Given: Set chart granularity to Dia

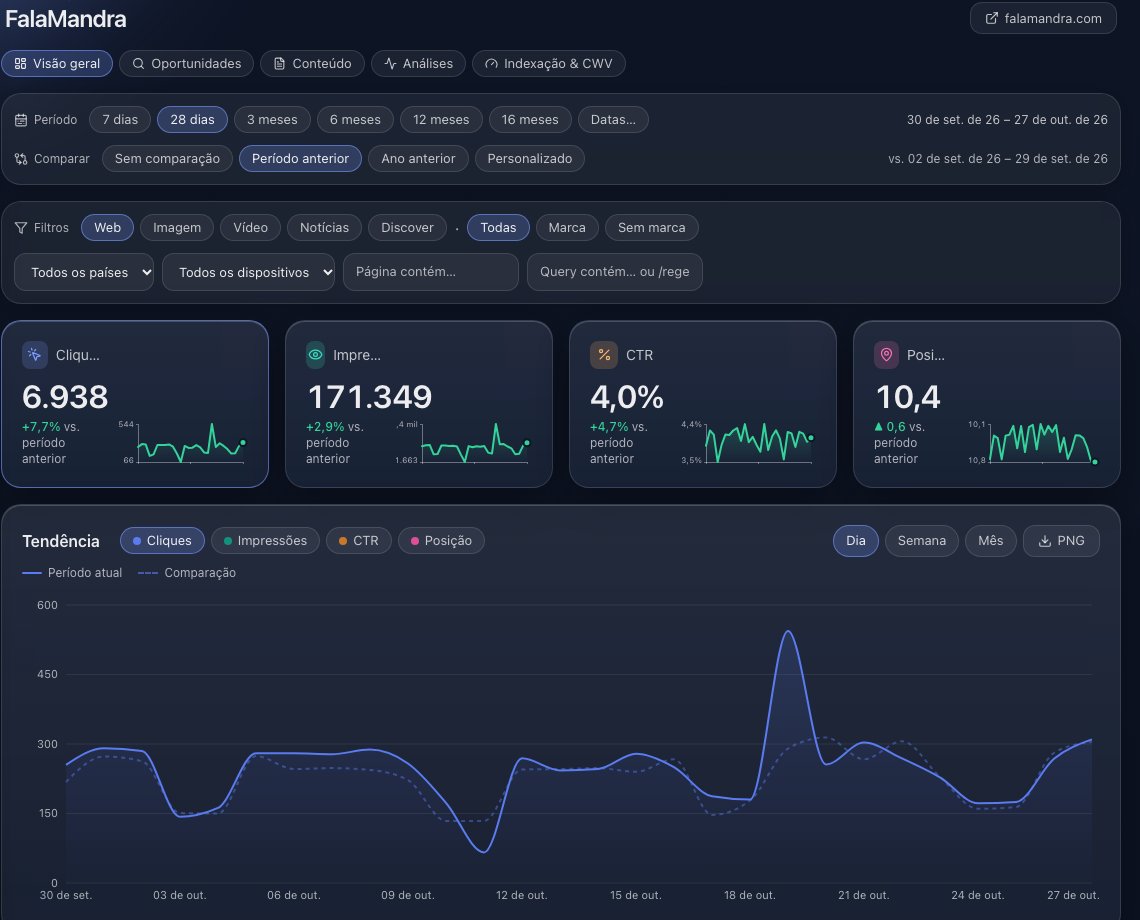Looking at the screenshot, I should [x=856, y=540].
